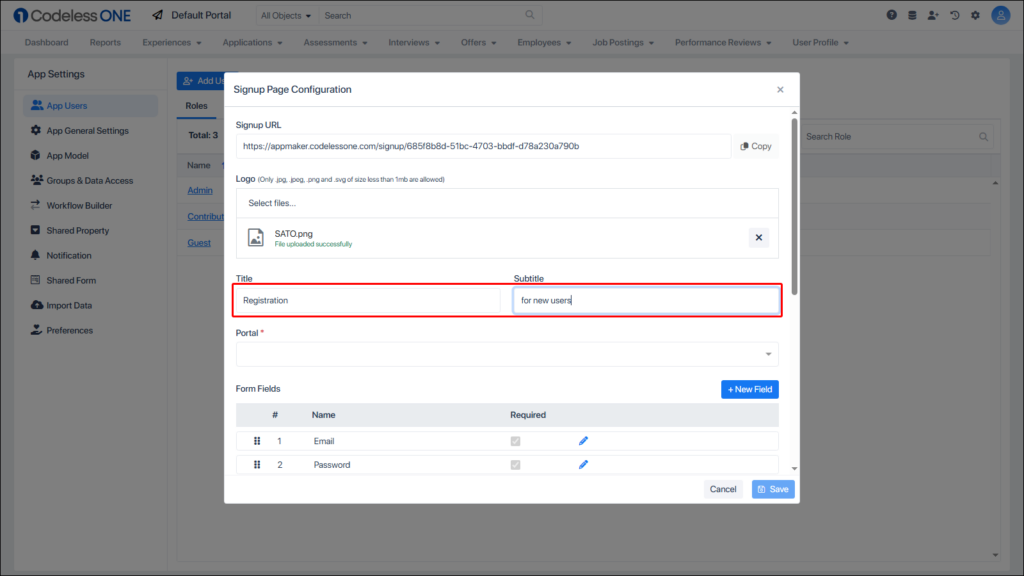The height and width of the screenshot is (576, 1024).
Task: Go to the Reports menu item
Action: click(x=105, y=42)
